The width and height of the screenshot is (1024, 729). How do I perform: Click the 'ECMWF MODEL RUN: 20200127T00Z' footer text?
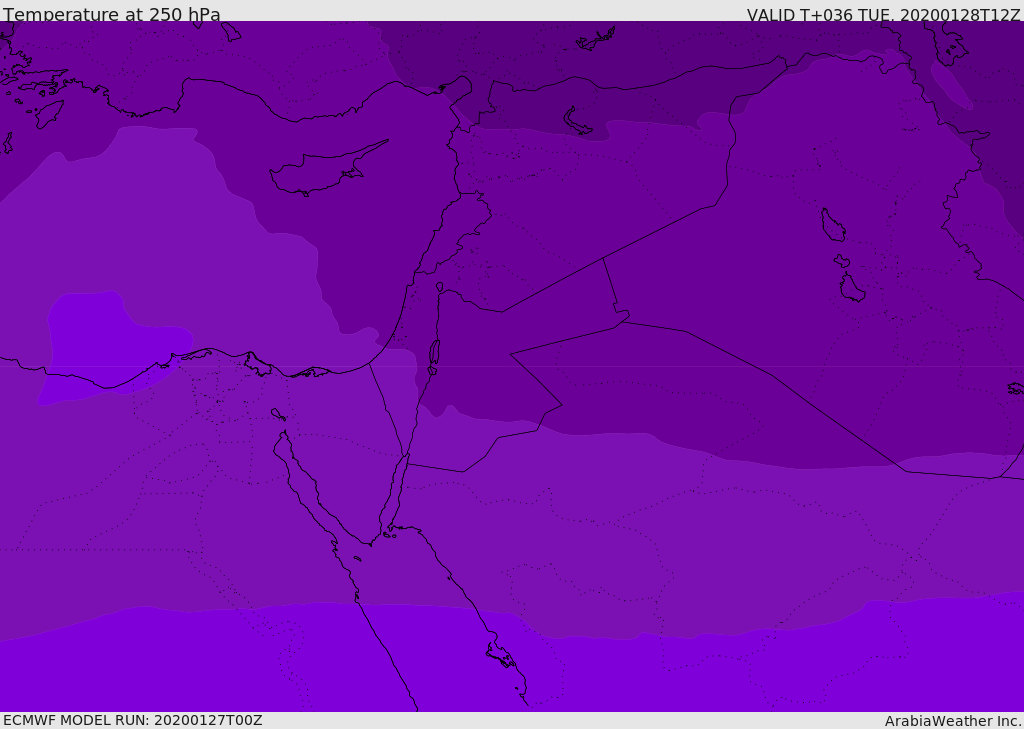[133, 720]
